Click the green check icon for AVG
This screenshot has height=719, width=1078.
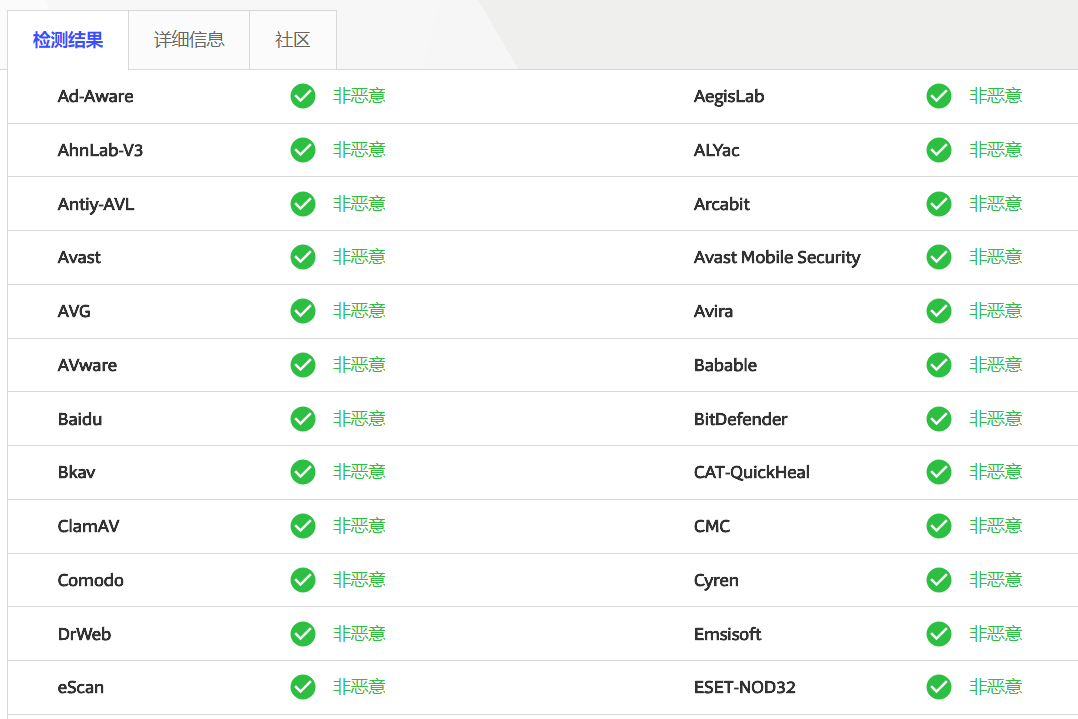pos(302,311)
